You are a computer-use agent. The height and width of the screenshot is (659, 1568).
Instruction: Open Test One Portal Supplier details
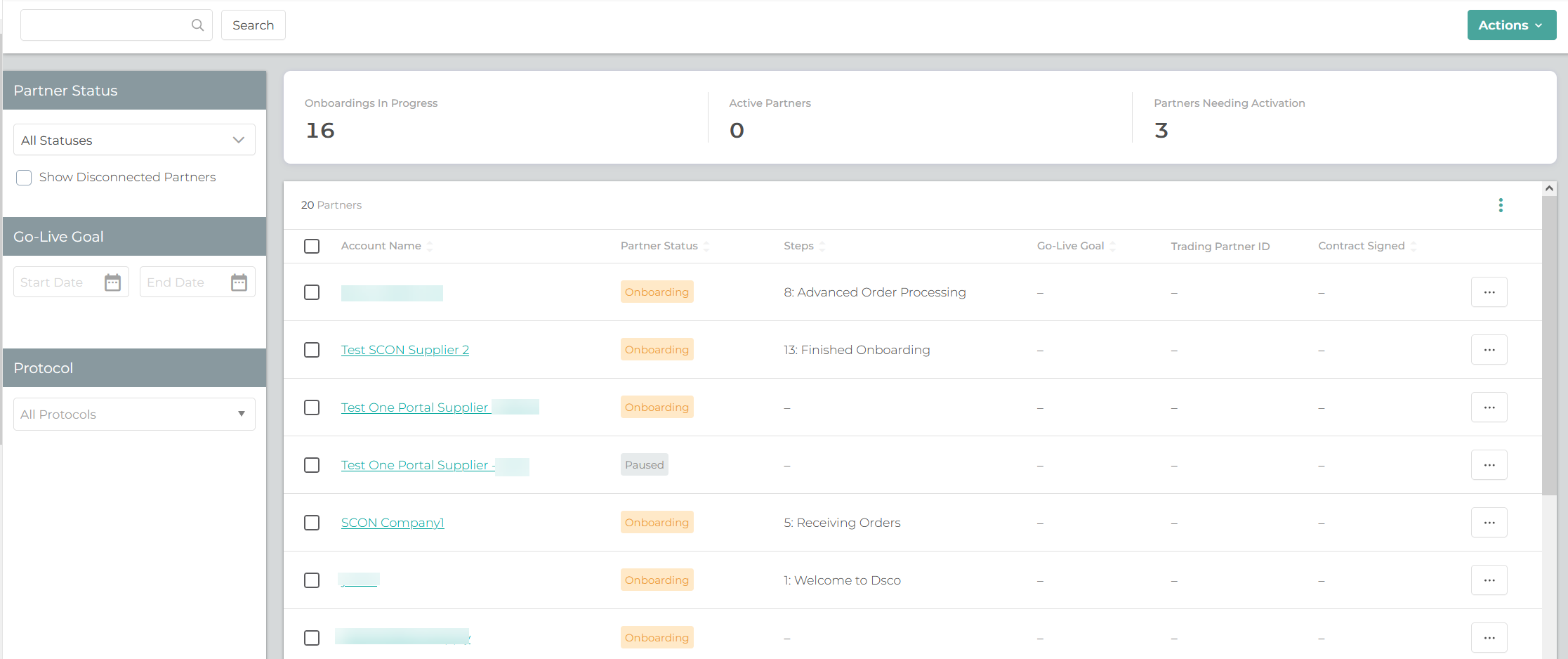pos(414,407)
